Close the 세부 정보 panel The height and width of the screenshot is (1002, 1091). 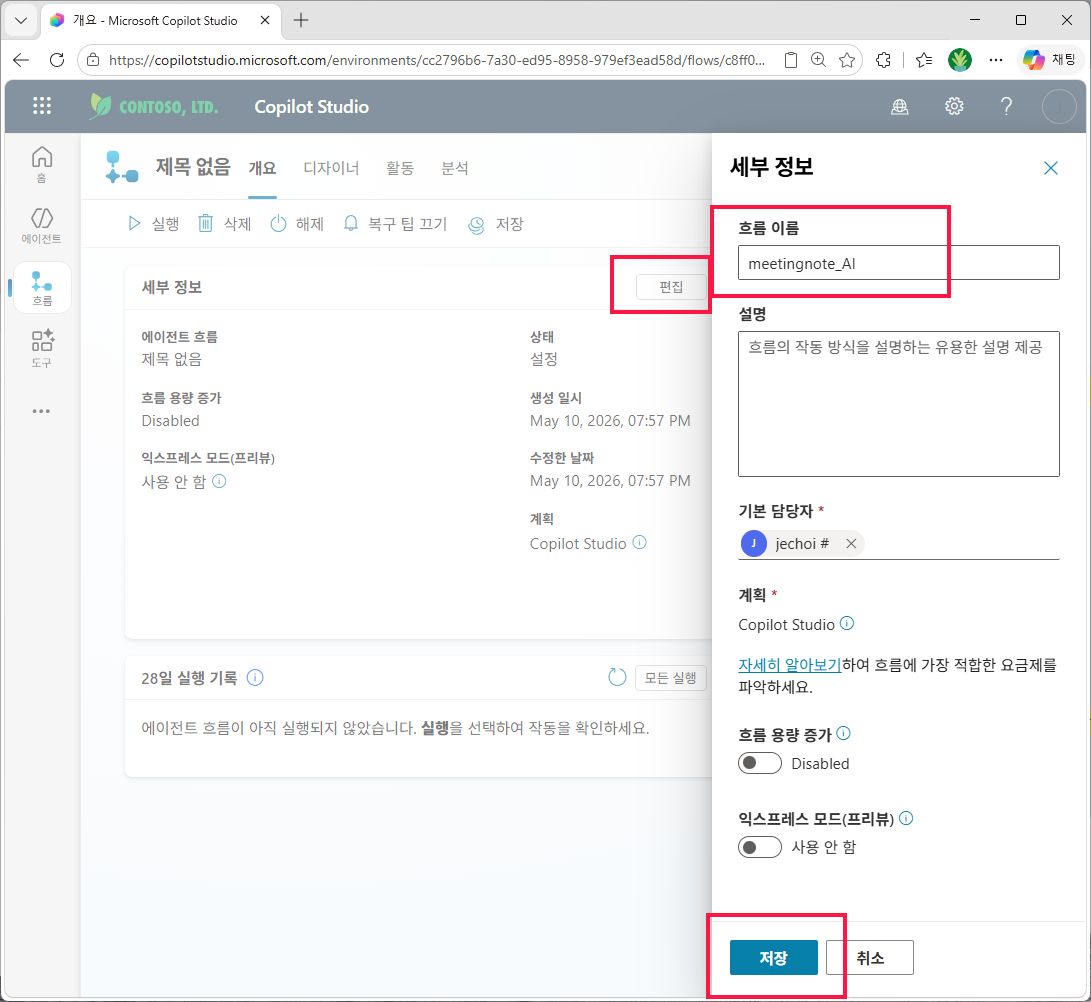tap(1051, 168)
